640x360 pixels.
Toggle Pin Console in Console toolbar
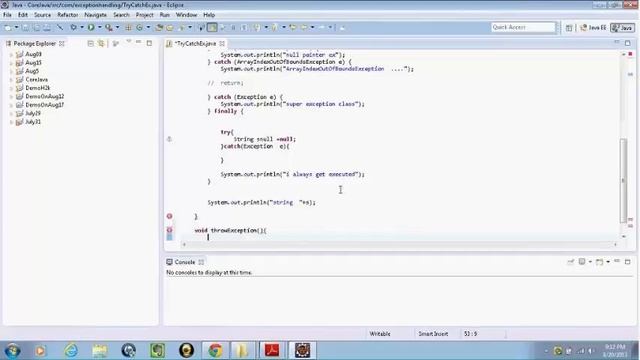click(x=571, y=262)
